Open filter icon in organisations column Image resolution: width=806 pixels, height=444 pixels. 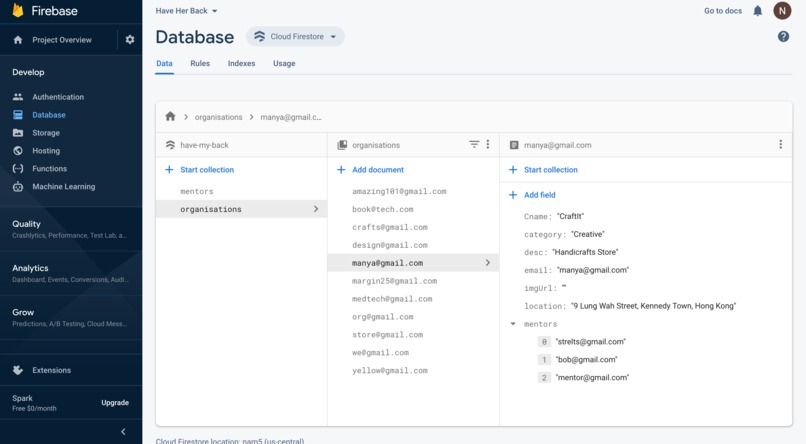pos(474,144)
